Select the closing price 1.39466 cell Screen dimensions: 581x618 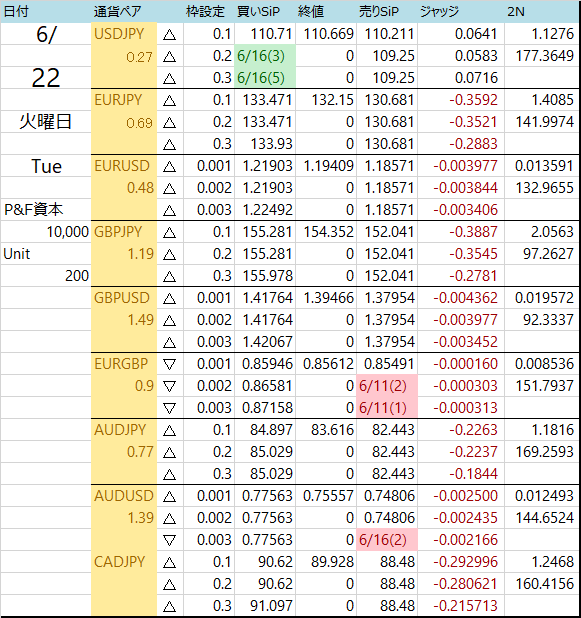[x=326, y=298]
